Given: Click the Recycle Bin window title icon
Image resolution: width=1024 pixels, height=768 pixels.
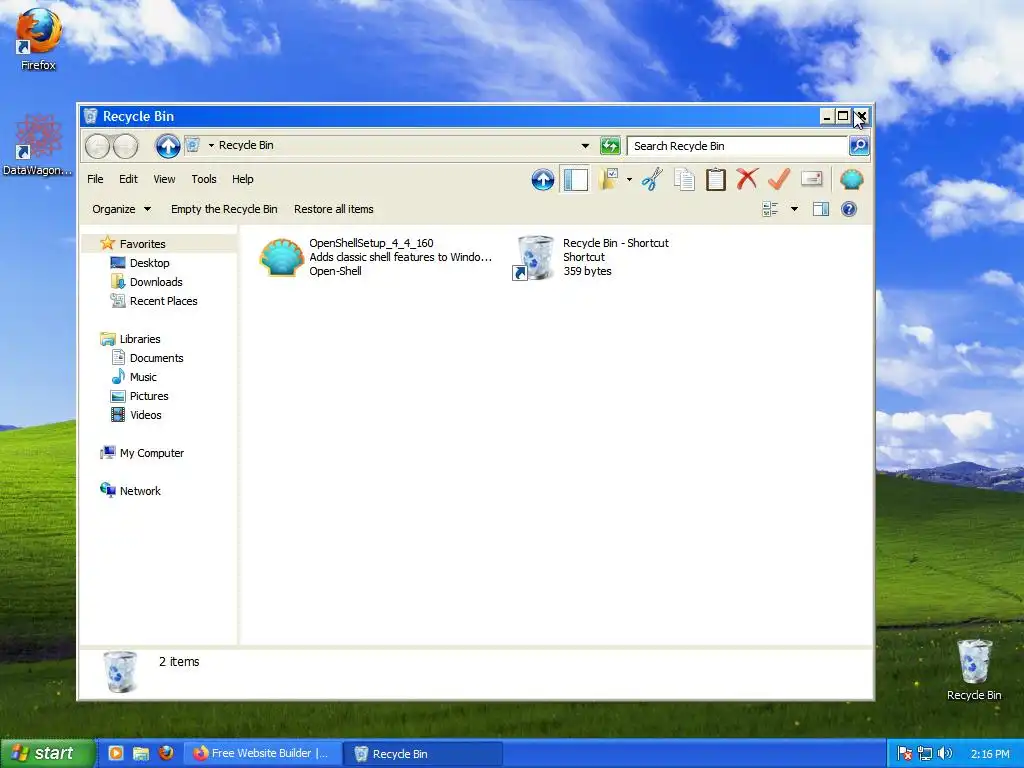Looking at the screenshot, I should 91,116.
